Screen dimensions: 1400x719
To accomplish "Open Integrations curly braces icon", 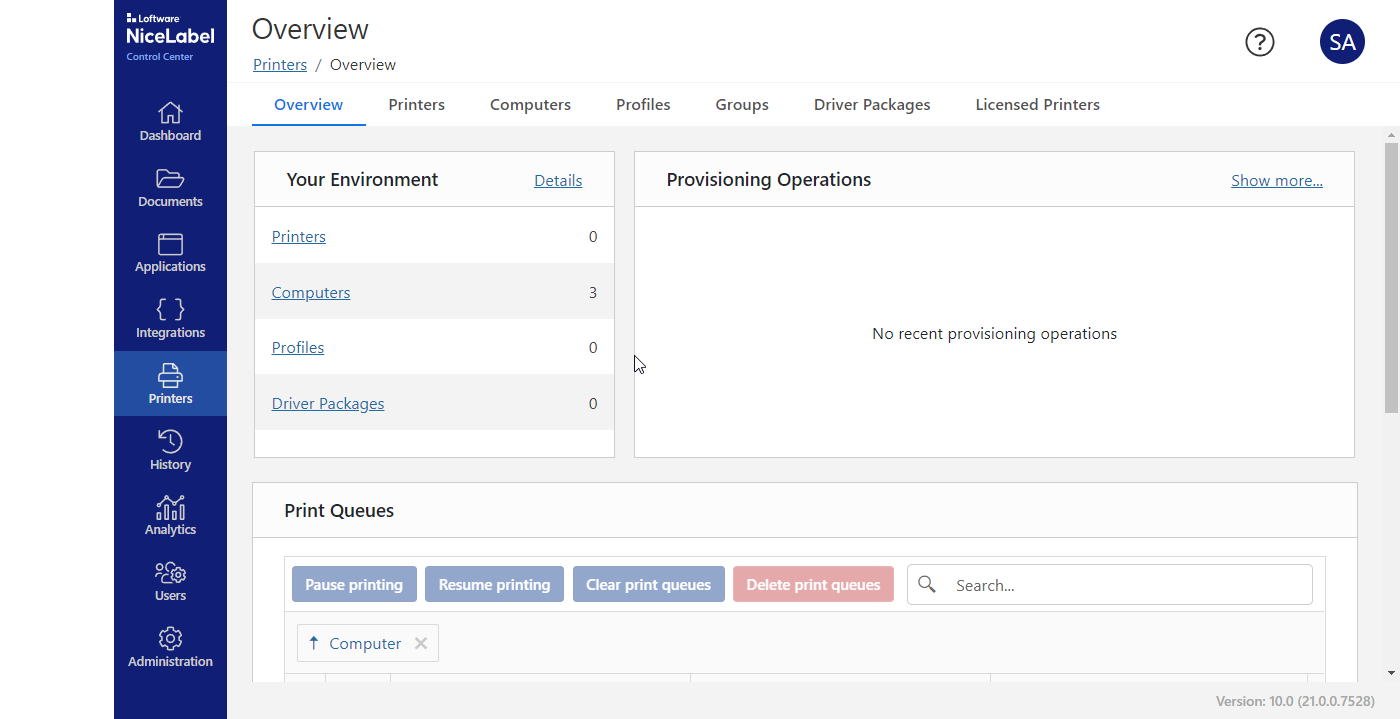I will (x=170, y=310).
